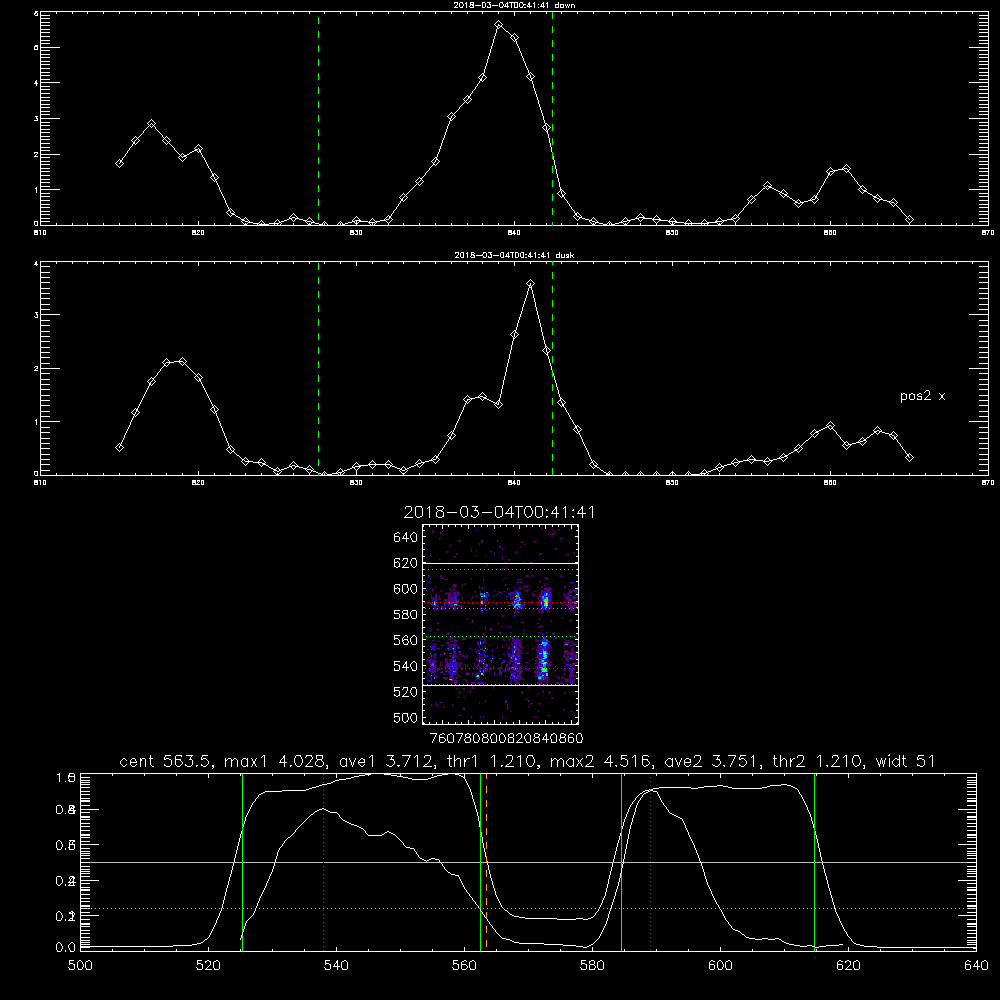Click the green vertical line near 585 in bottom plot

click(621, 861)
